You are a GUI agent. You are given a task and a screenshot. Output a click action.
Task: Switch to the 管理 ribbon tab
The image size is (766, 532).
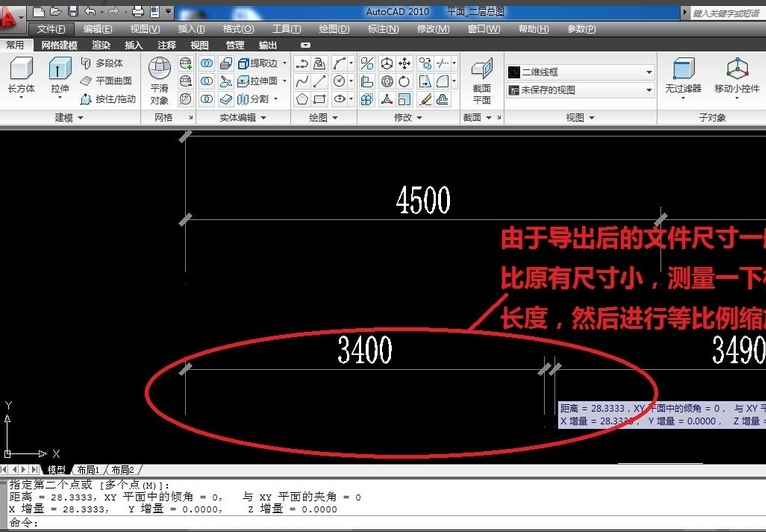(x=234, y=45)
